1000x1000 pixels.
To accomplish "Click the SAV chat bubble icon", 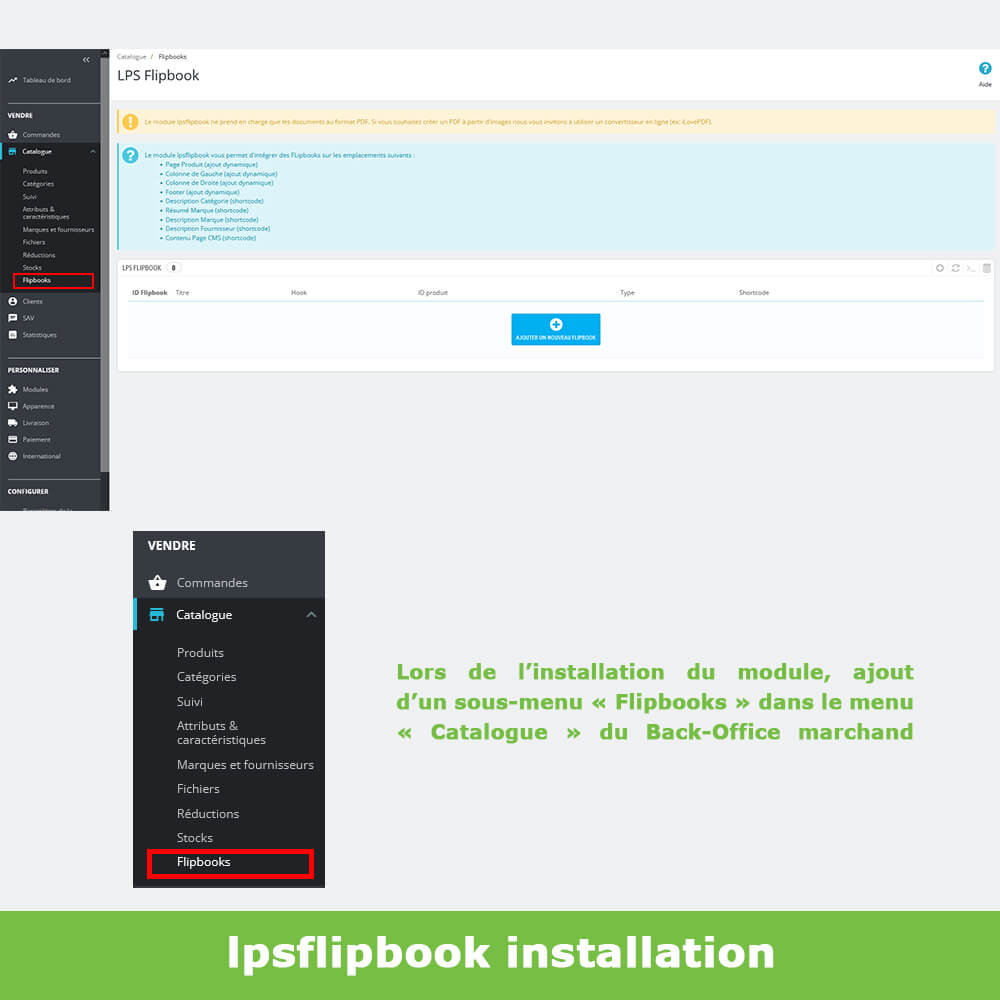I will (12, 318).
